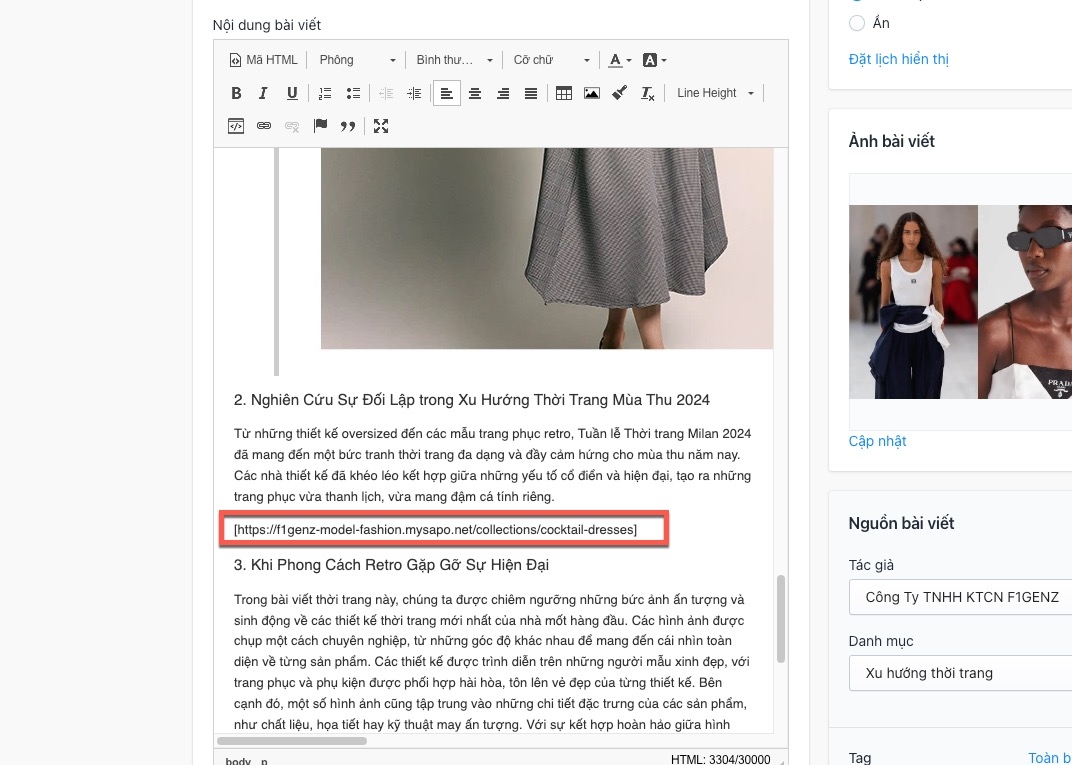Open the text color picker
1072x765 pixels.
(619, 60)
